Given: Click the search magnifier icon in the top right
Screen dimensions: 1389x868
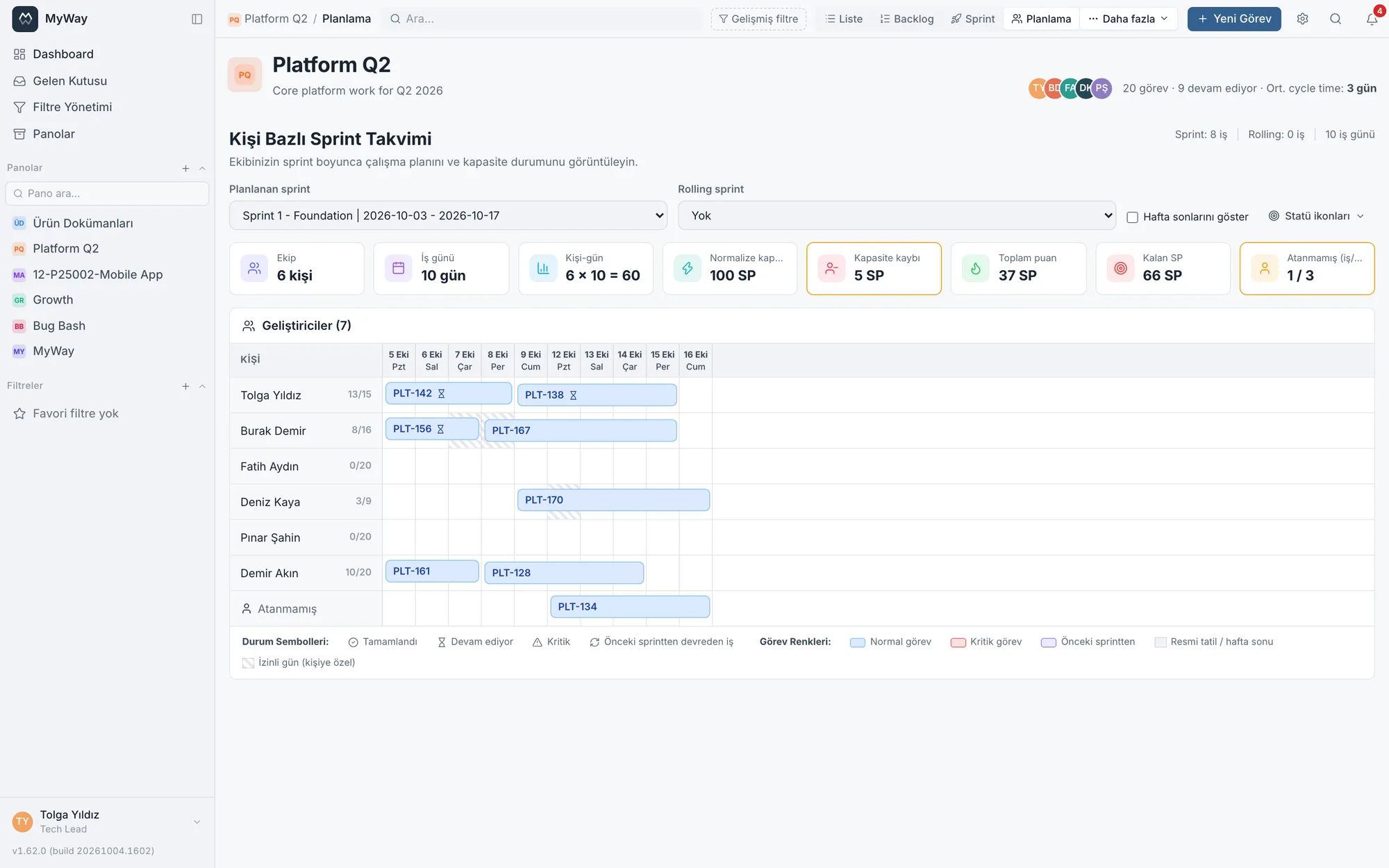Looking at the screenshot, I should pos(1335,19).
